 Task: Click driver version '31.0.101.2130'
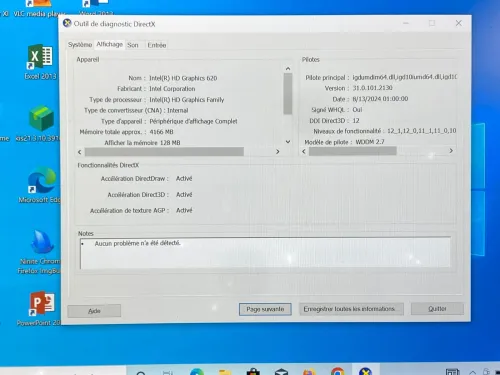pyautogui.click(x=372, y=88)
